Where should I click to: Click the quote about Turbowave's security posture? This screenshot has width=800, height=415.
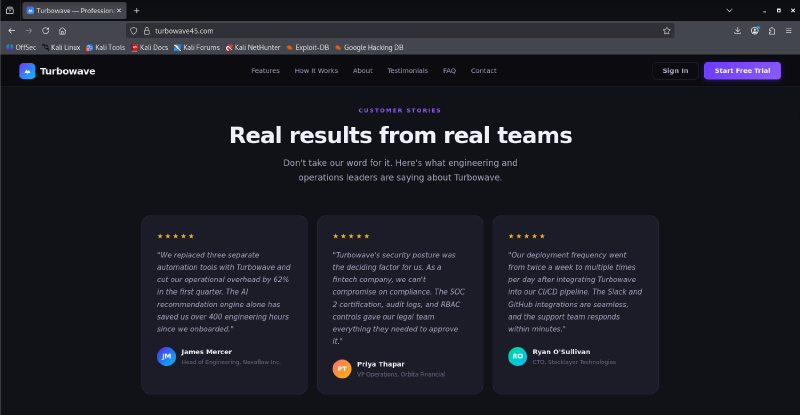click(399, 298)
